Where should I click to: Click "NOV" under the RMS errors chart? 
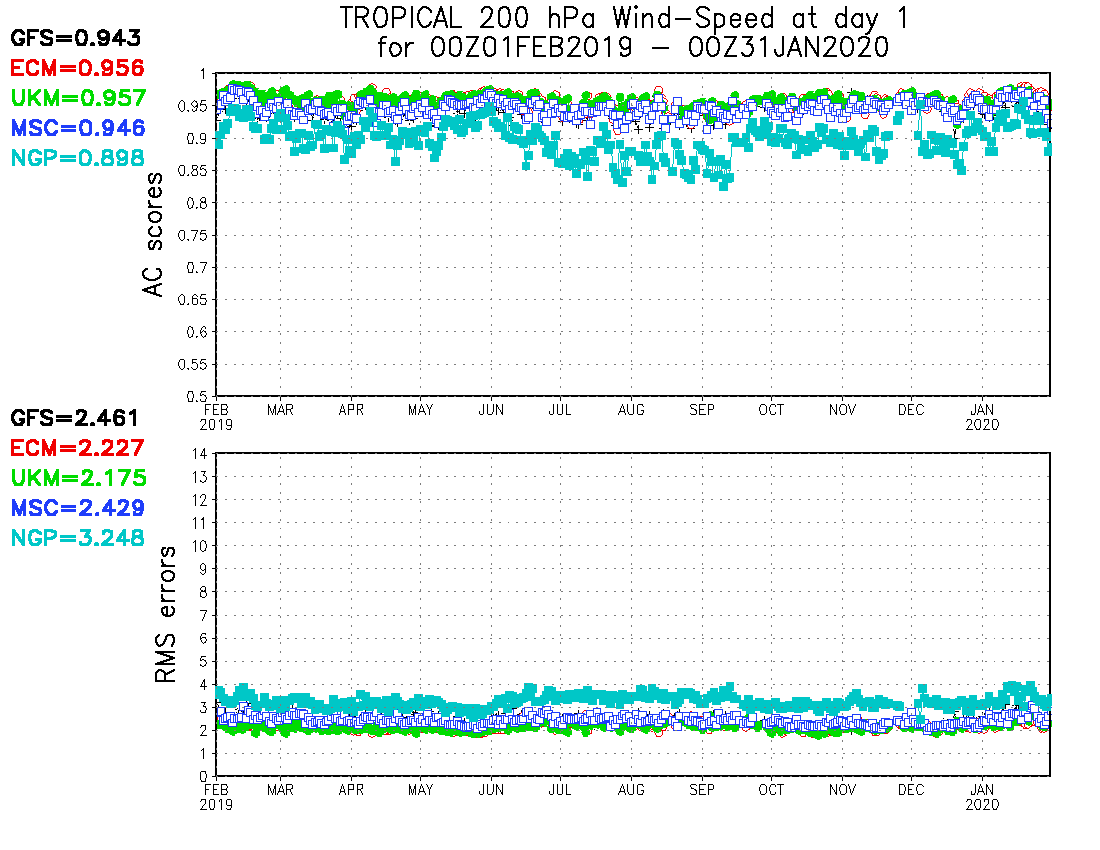coord(842,790)
